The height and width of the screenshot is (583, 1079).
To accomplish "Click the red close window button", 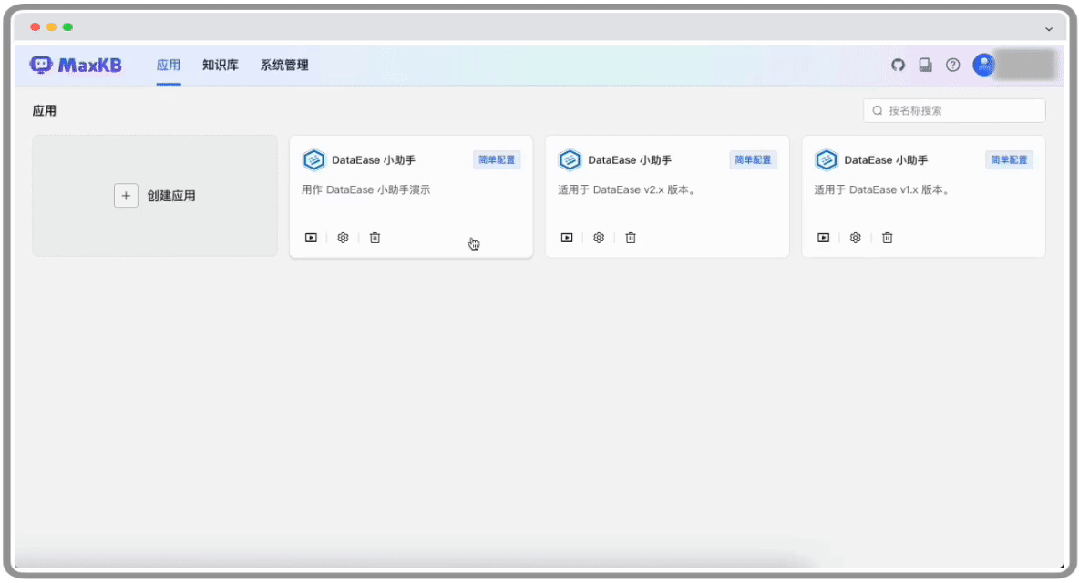I will (x=35, y=28).
